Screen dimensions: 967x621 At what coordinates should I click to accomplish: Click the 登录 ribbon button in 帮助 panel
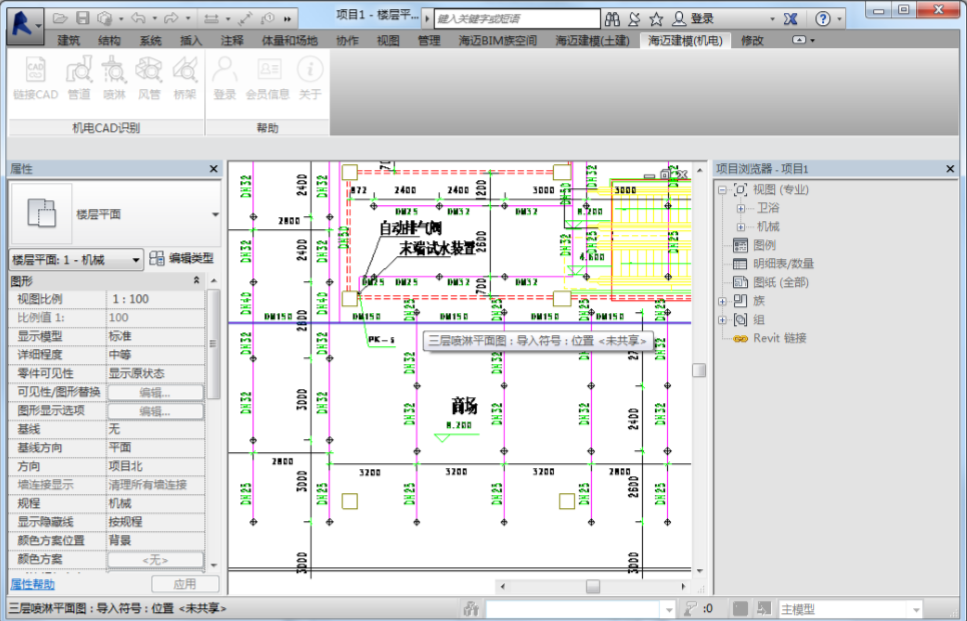pos(224,78)
